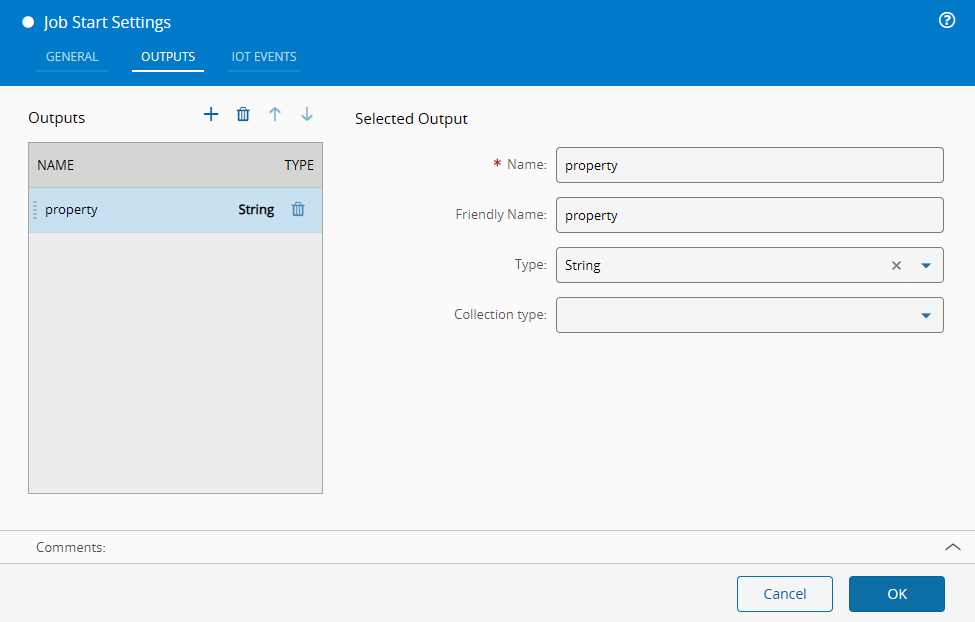
Task: Expand the Type dropdown arrow
Action: click(x=925, y=266)
